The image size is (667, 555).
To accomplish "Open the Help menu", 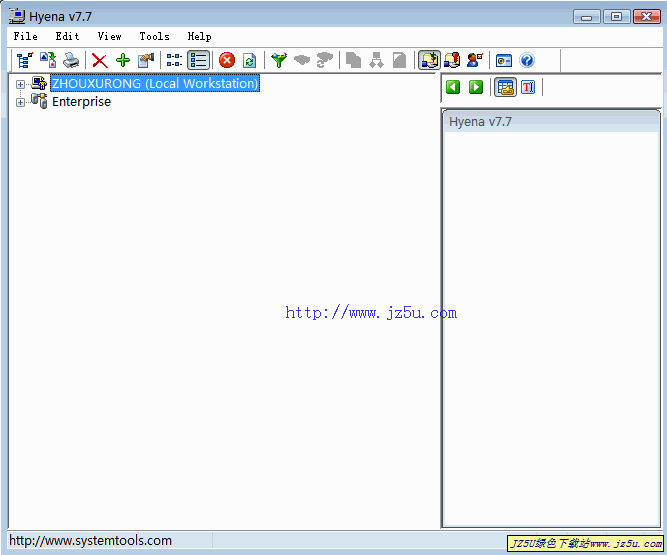I will pos(200,37).
